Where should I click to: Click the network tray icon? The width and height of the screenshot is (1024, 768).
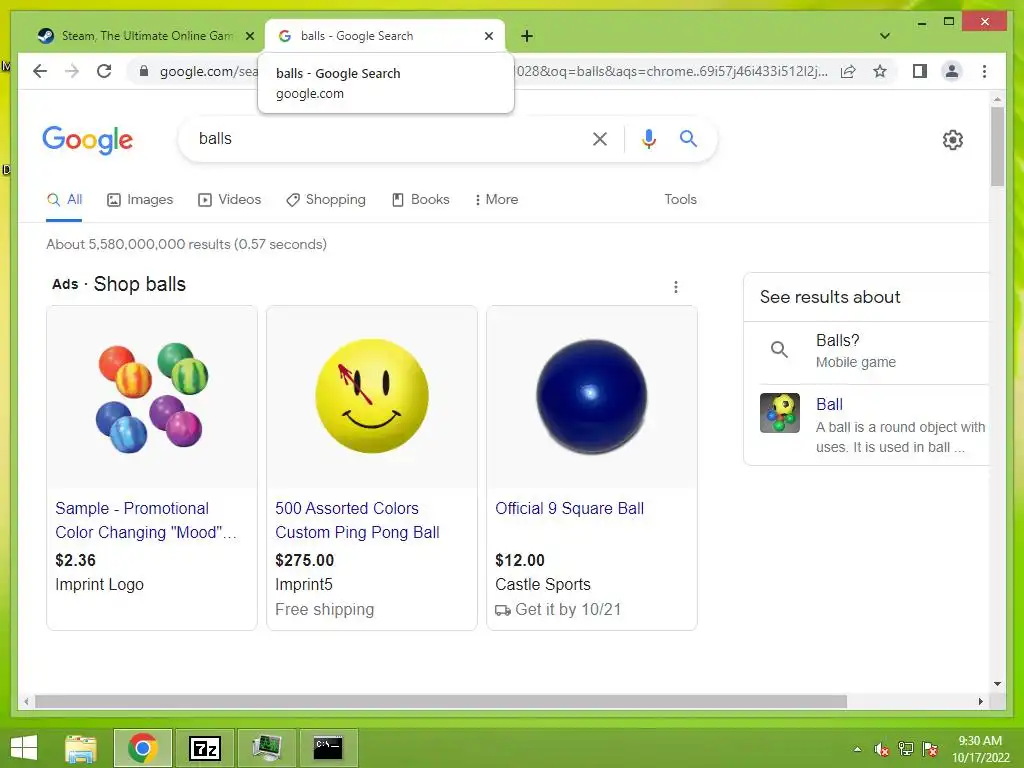point(906,749)
